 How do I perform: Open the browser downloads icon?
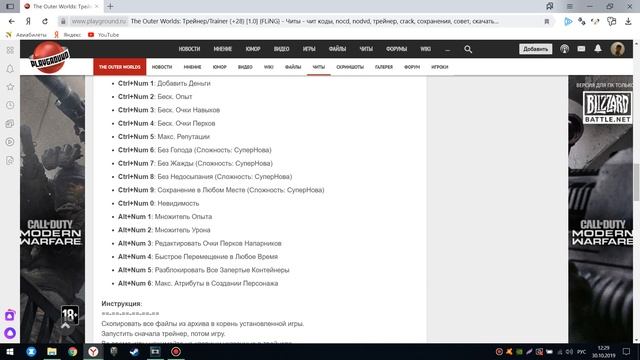[x=628, y=21]
